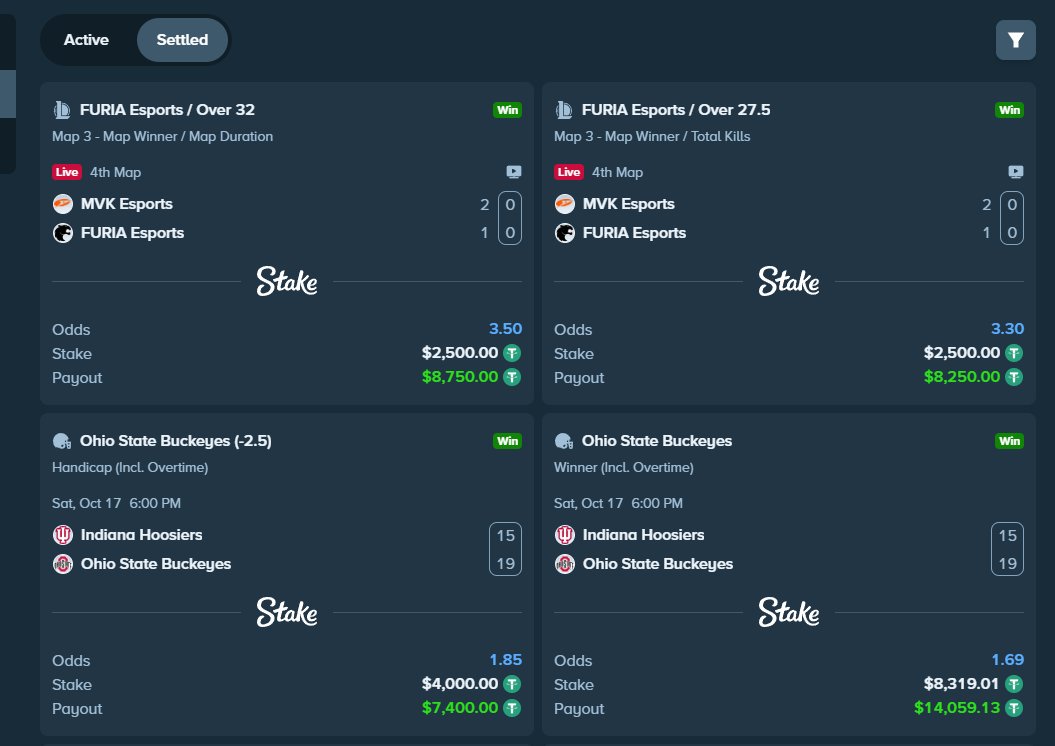The image size is (1055, 746).
Task: Open live stream on the Total Kills card
Action: point(1015,172)
